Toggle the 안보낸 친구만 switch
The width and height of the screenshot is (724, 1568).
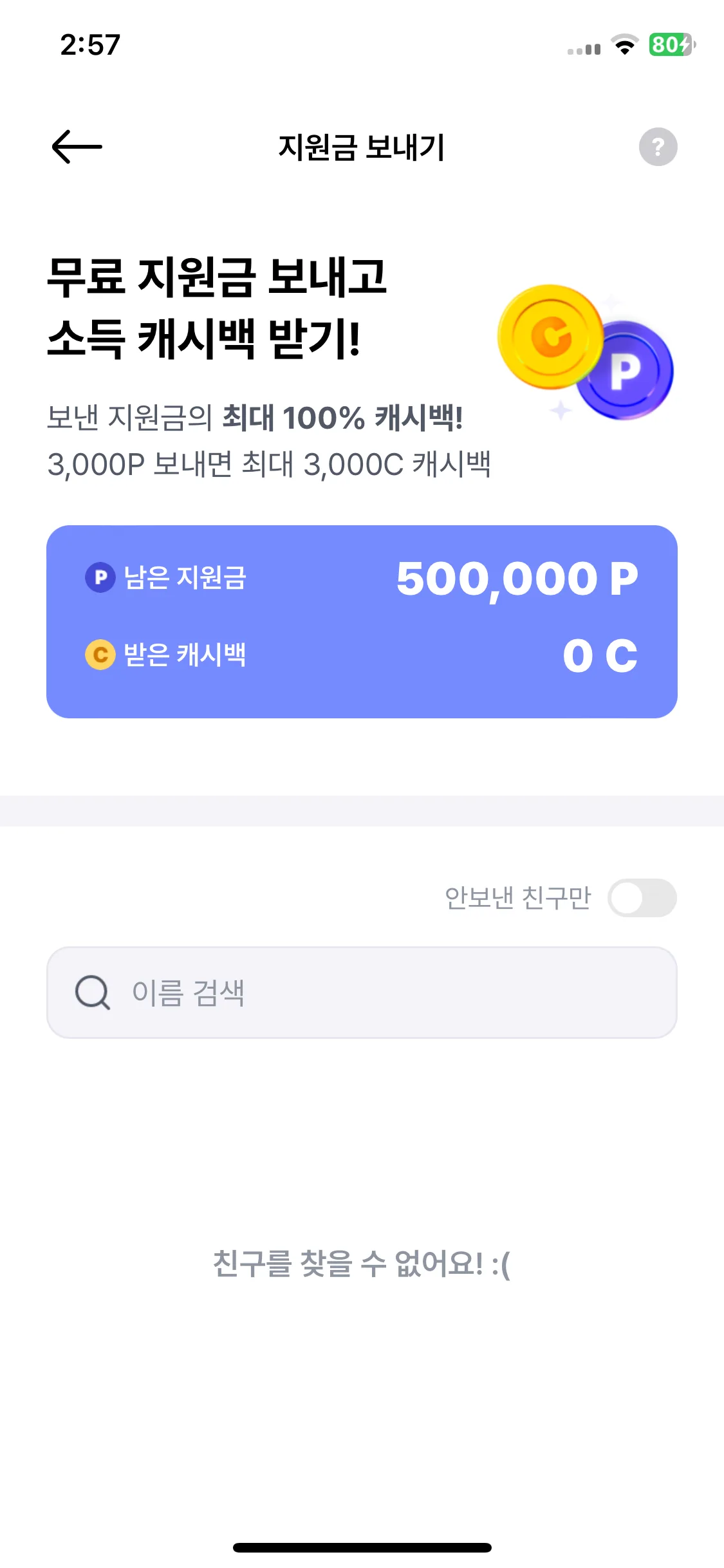642,898
